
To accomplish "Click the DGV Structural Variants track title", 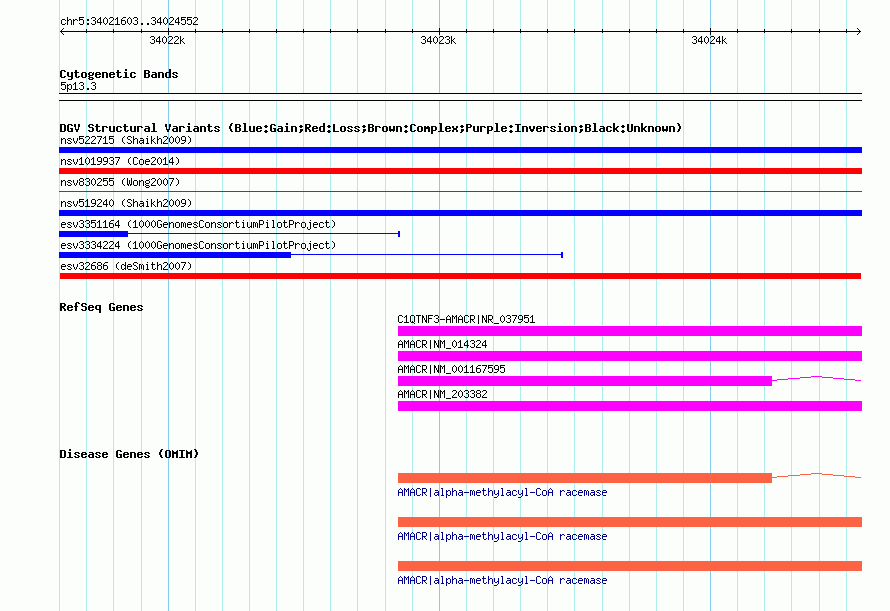I will (371, 128).
